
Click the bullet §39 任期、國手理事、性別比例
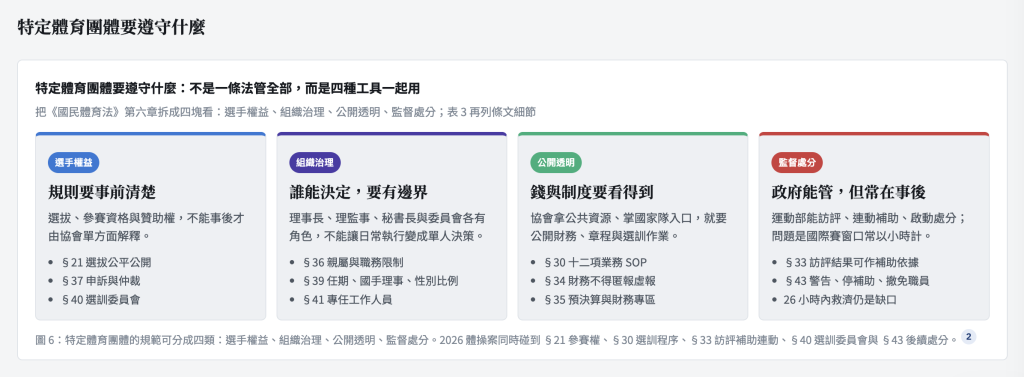(x=380, y=281)
